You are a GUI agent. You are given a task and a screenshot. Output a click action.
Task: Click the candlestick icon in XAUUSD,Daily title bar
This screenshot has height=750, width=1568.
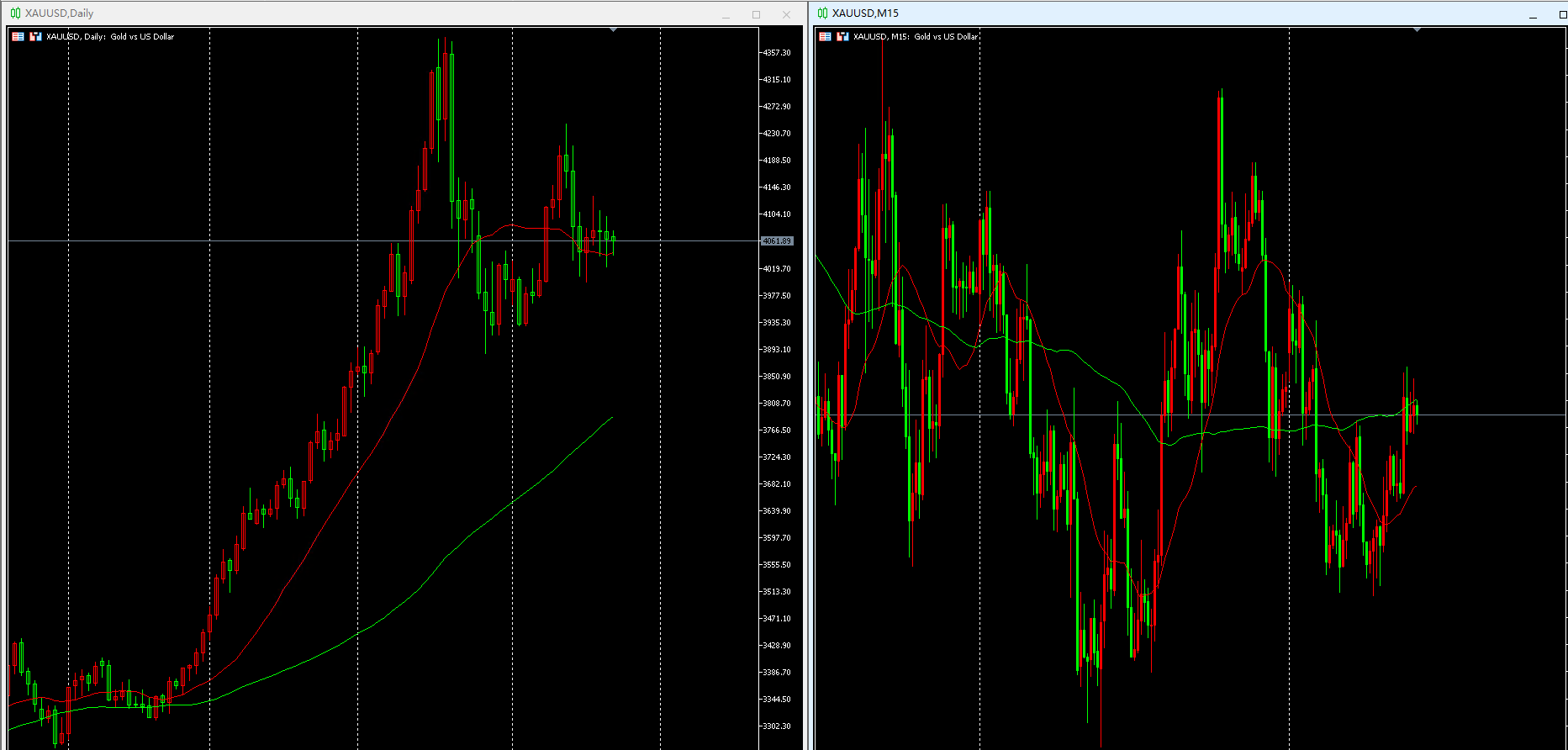tap(15, 13)
